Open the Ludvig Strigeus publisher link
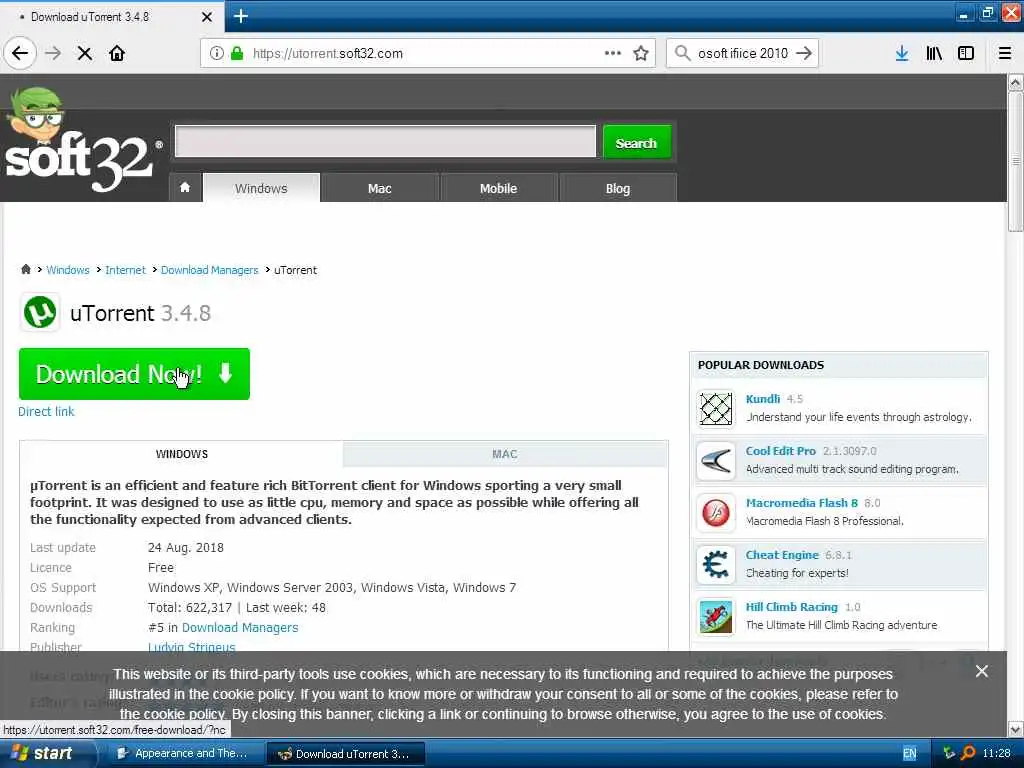 coord(191,647)
